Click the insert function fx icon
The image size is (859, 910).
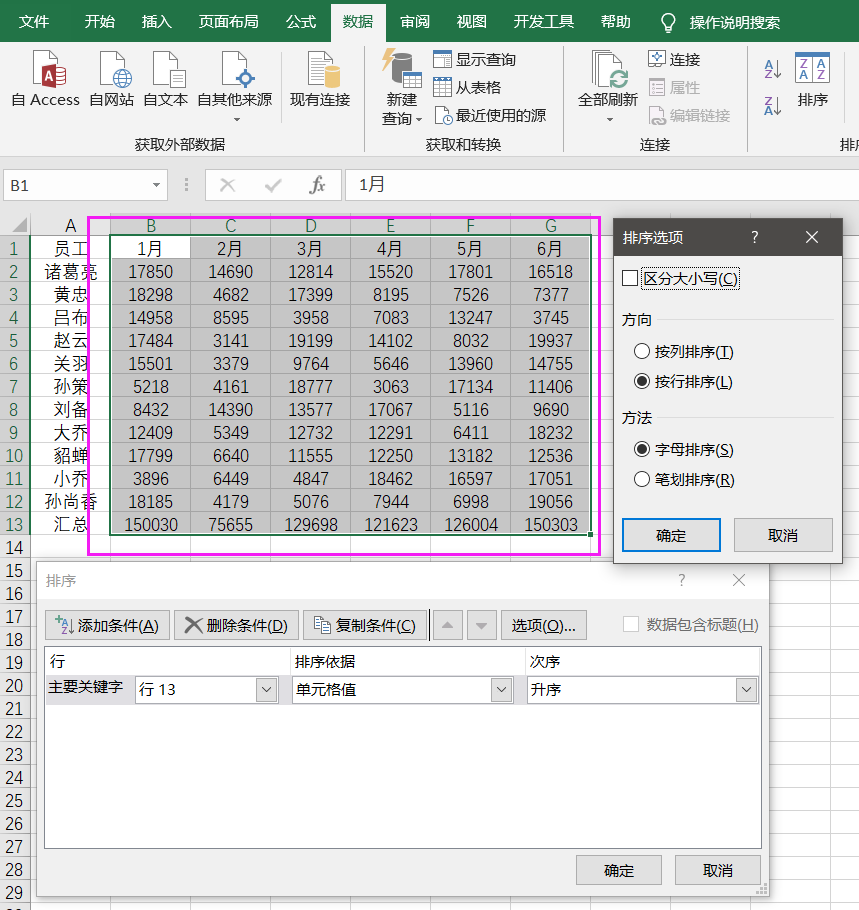pyautogui.click(x=317, y=185)
